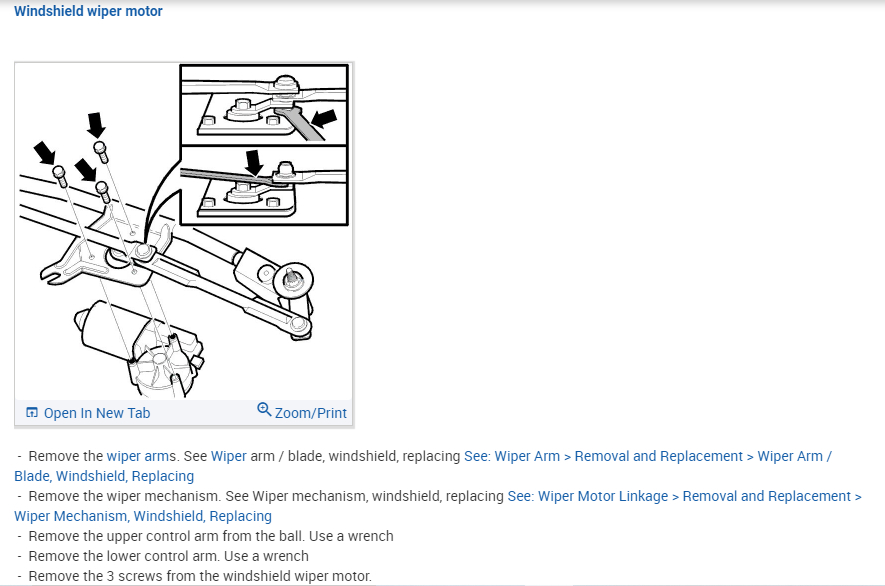
Task: Open the 'See: Wiper Arm' link
Action: (512, 456)
